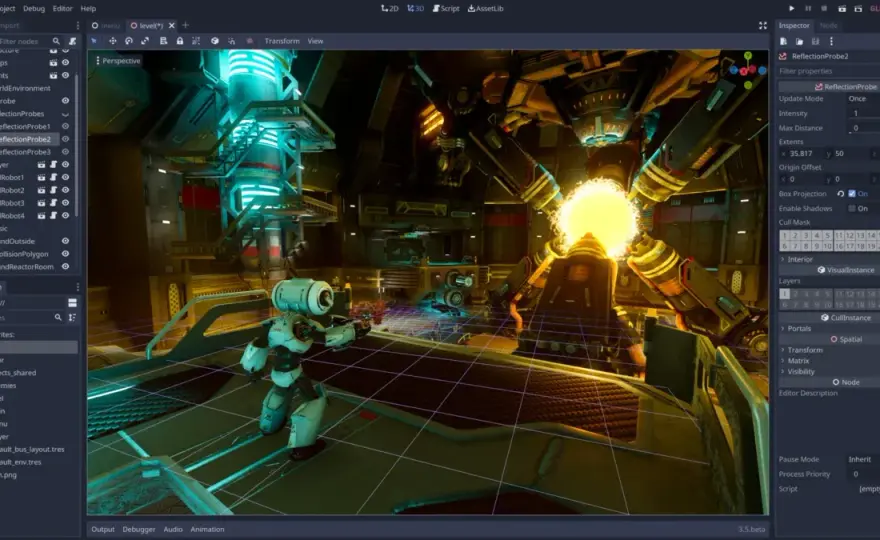Select the Scale mode tool icon

coord(145,41)
